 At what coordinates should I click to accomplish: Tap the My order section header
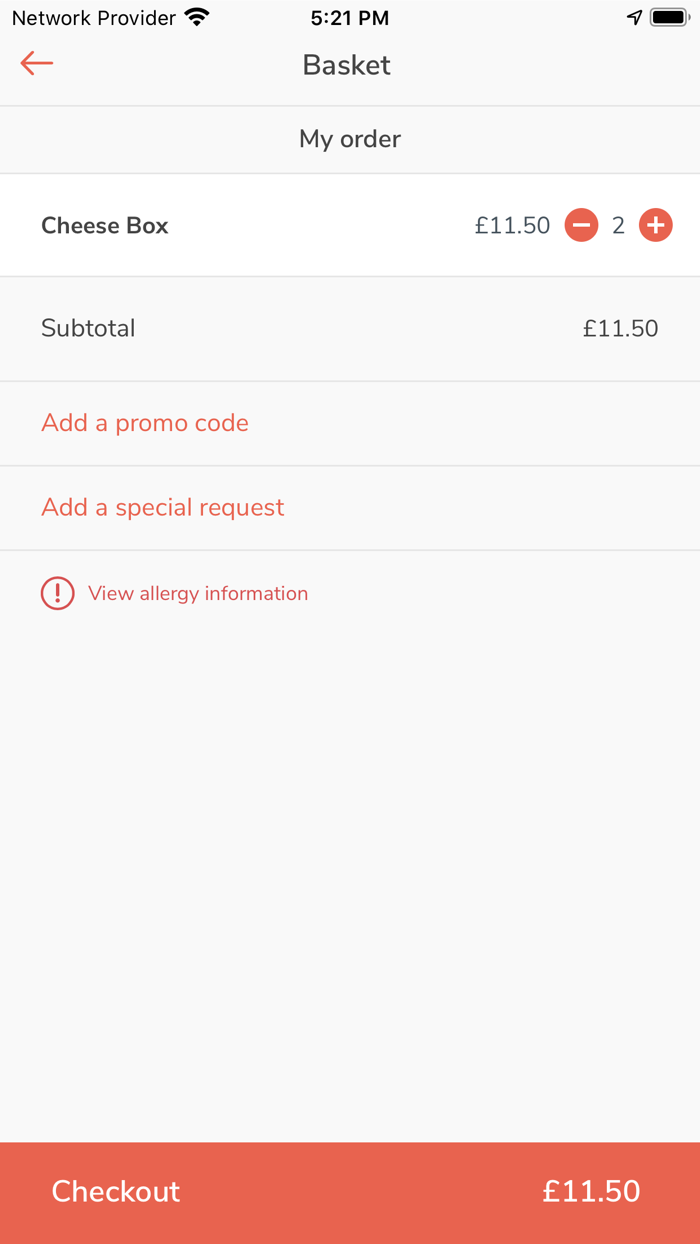350,139
